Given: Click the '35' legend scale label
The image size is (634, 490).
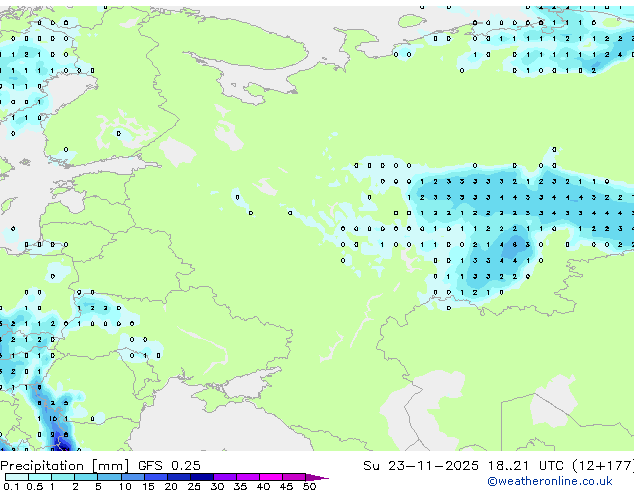Looking at the screenshot, I should point(241,486).
